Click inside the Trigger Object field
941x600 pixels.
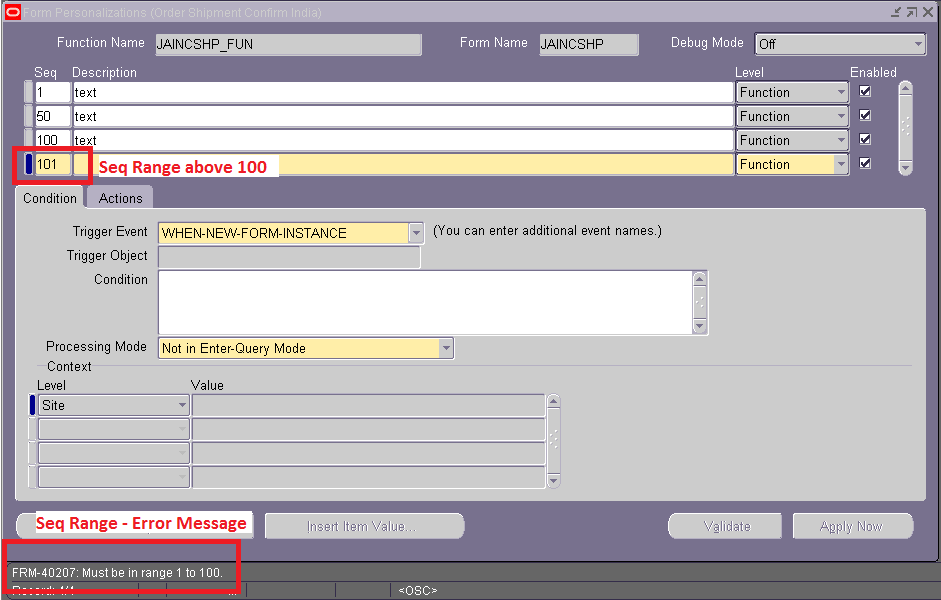[x=290, y=256]
